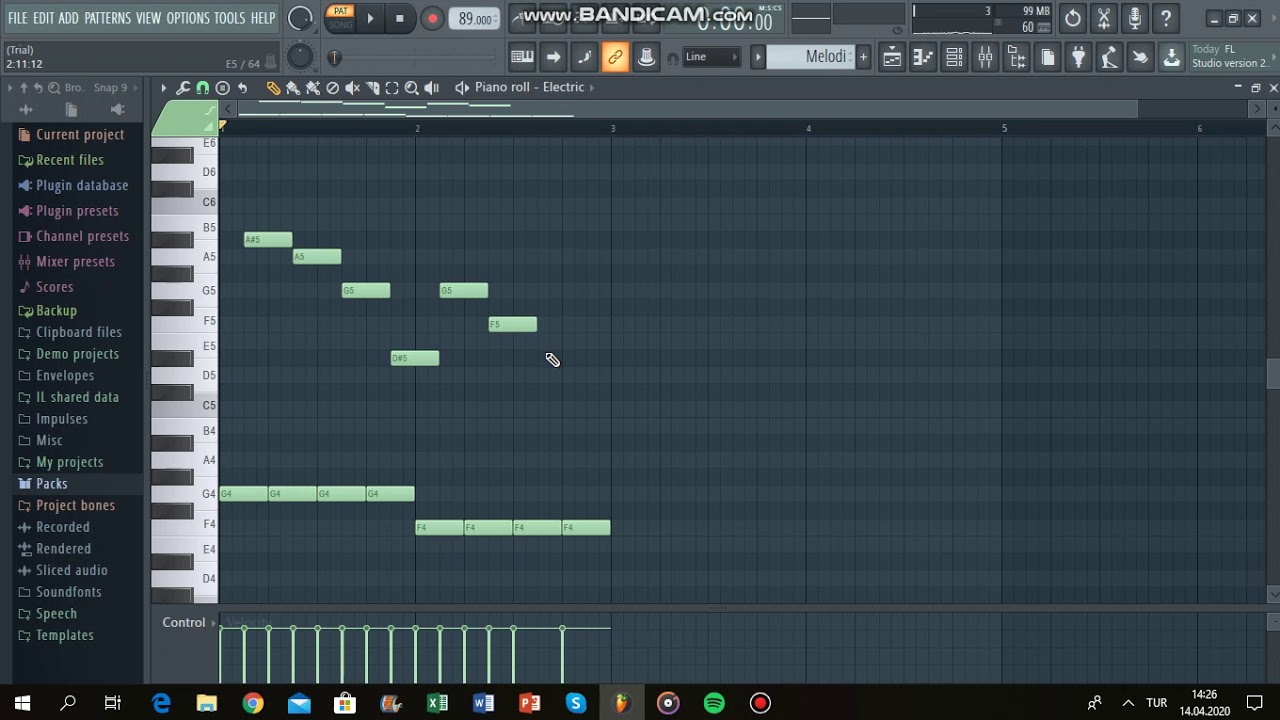
Task: Toggle PAT/SONG mode switch
Action: 341,18
